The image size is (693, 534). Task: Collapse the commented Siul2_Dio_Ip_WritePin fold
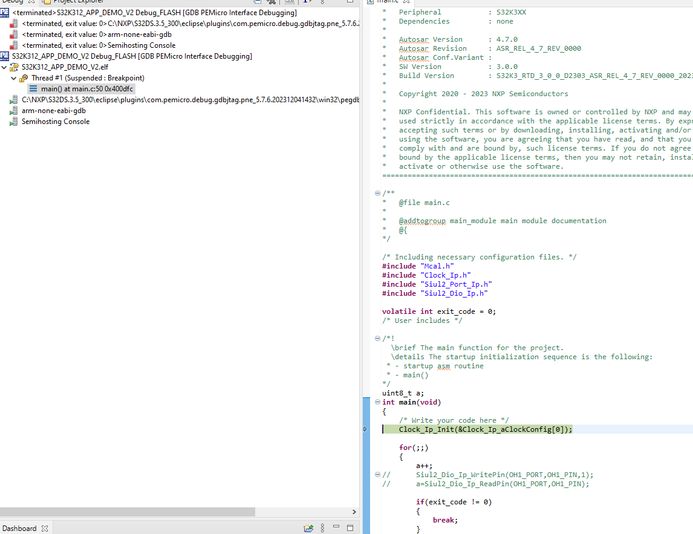tap(377, 474)
